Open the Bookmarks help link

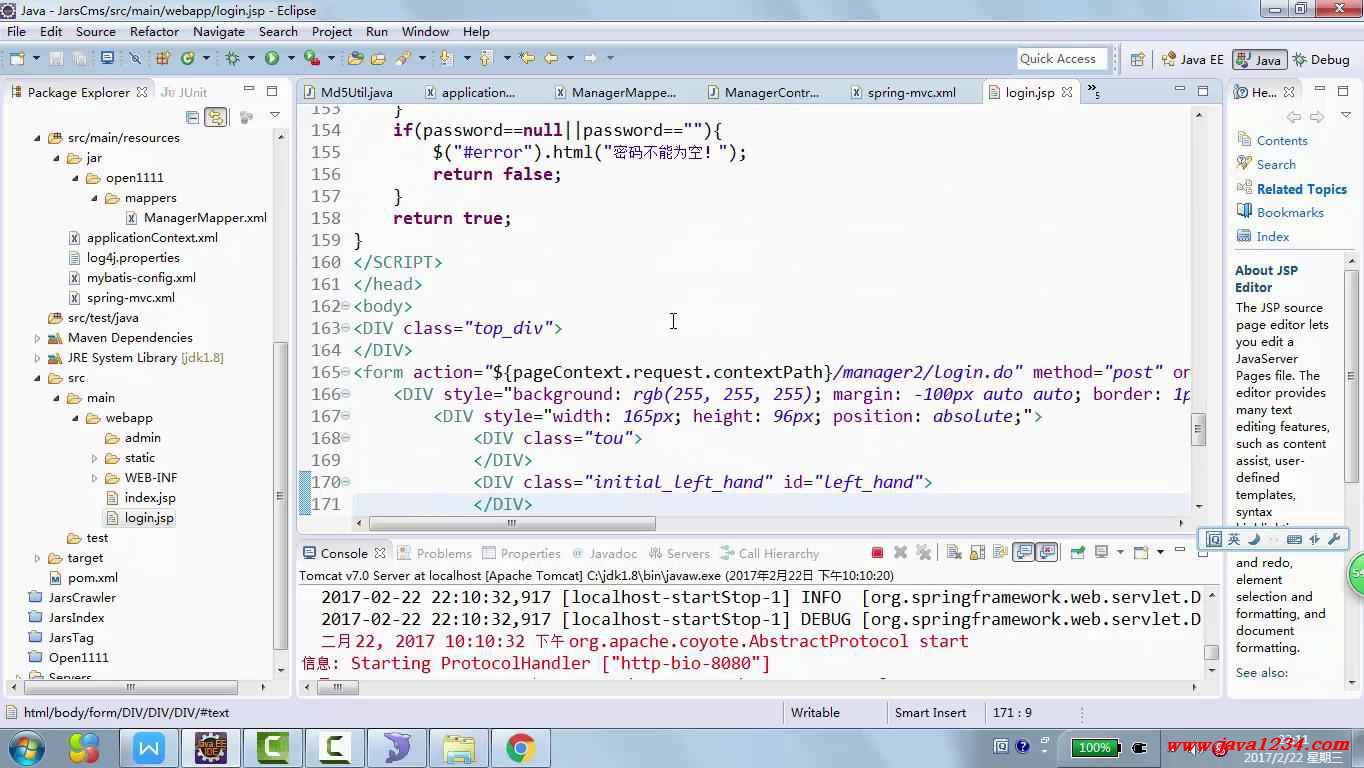click(1290, 212)
